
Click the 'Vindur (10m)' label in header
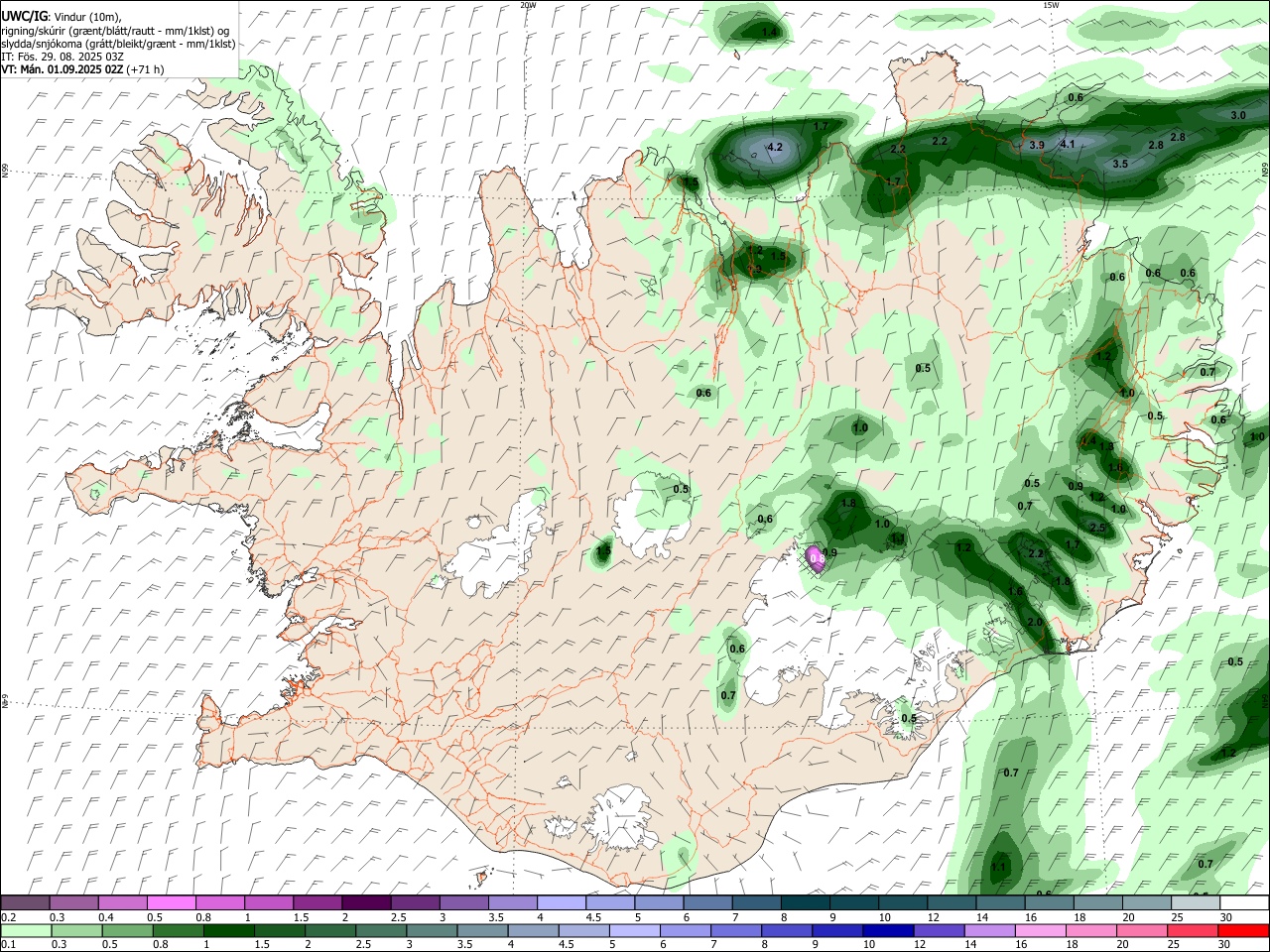pyautogui.click(x=85, y=17)
